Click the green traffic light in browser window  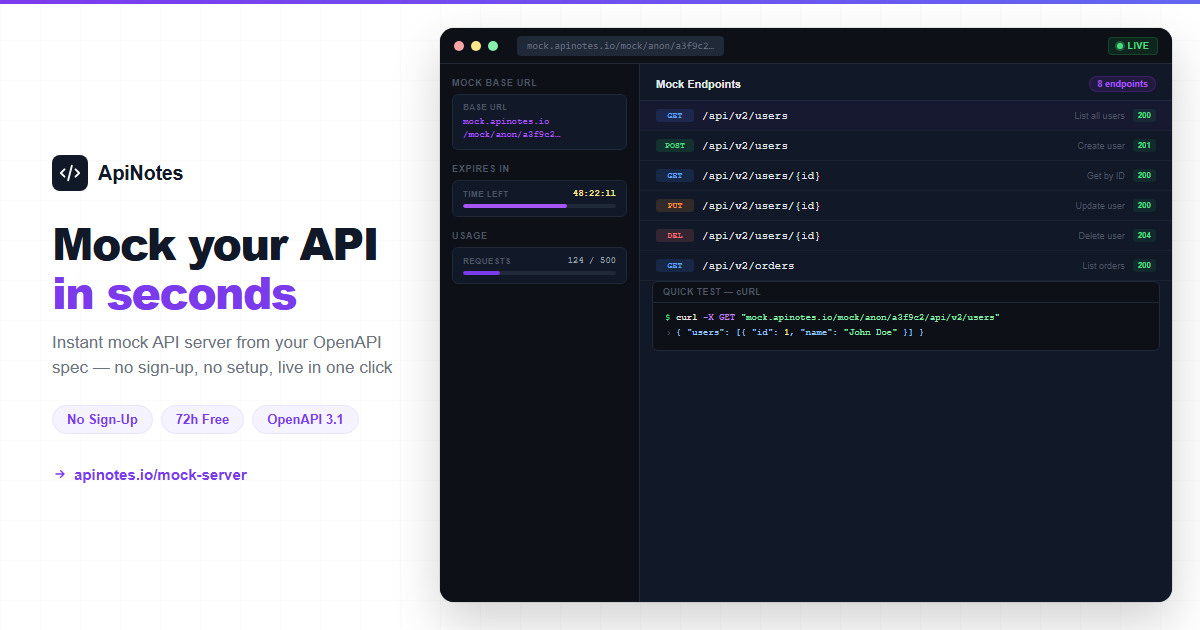tap(492, 45)
